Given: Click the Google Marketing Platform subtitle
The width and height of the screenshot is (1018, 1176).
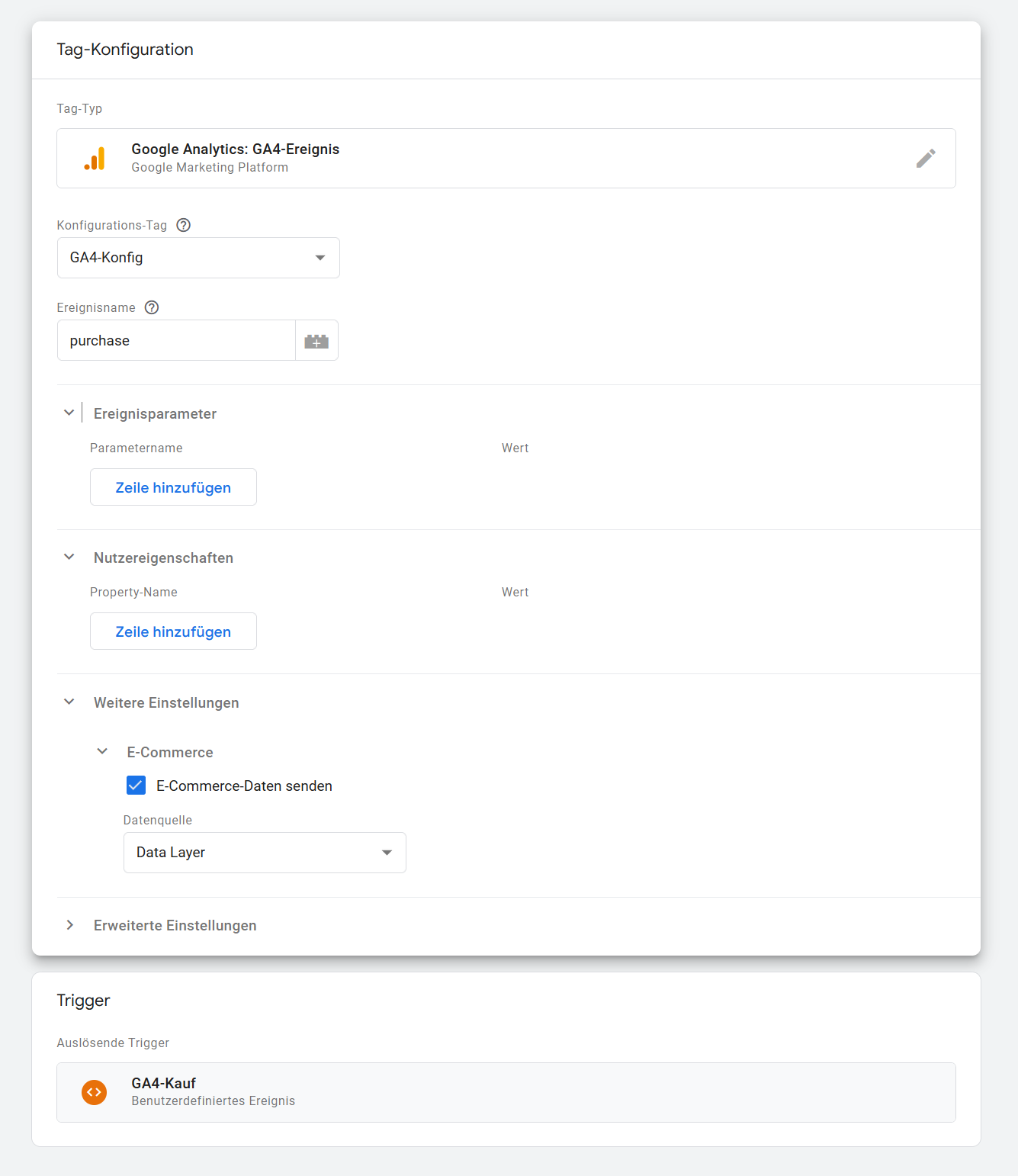Looking at the screenshot, I should point(210,168).
